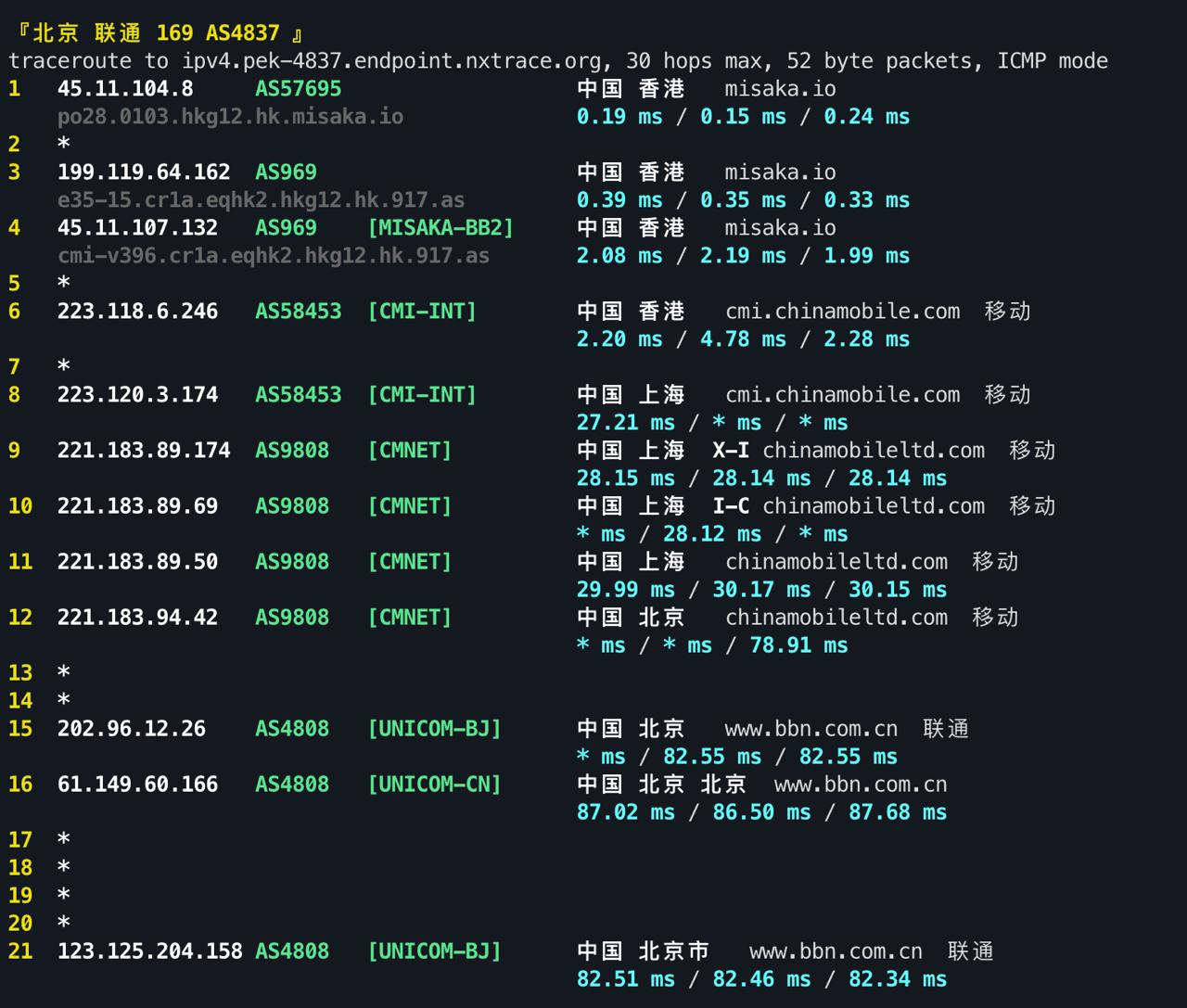Click the IP address 45.11.104.8 on hop 1

point(126,88)
